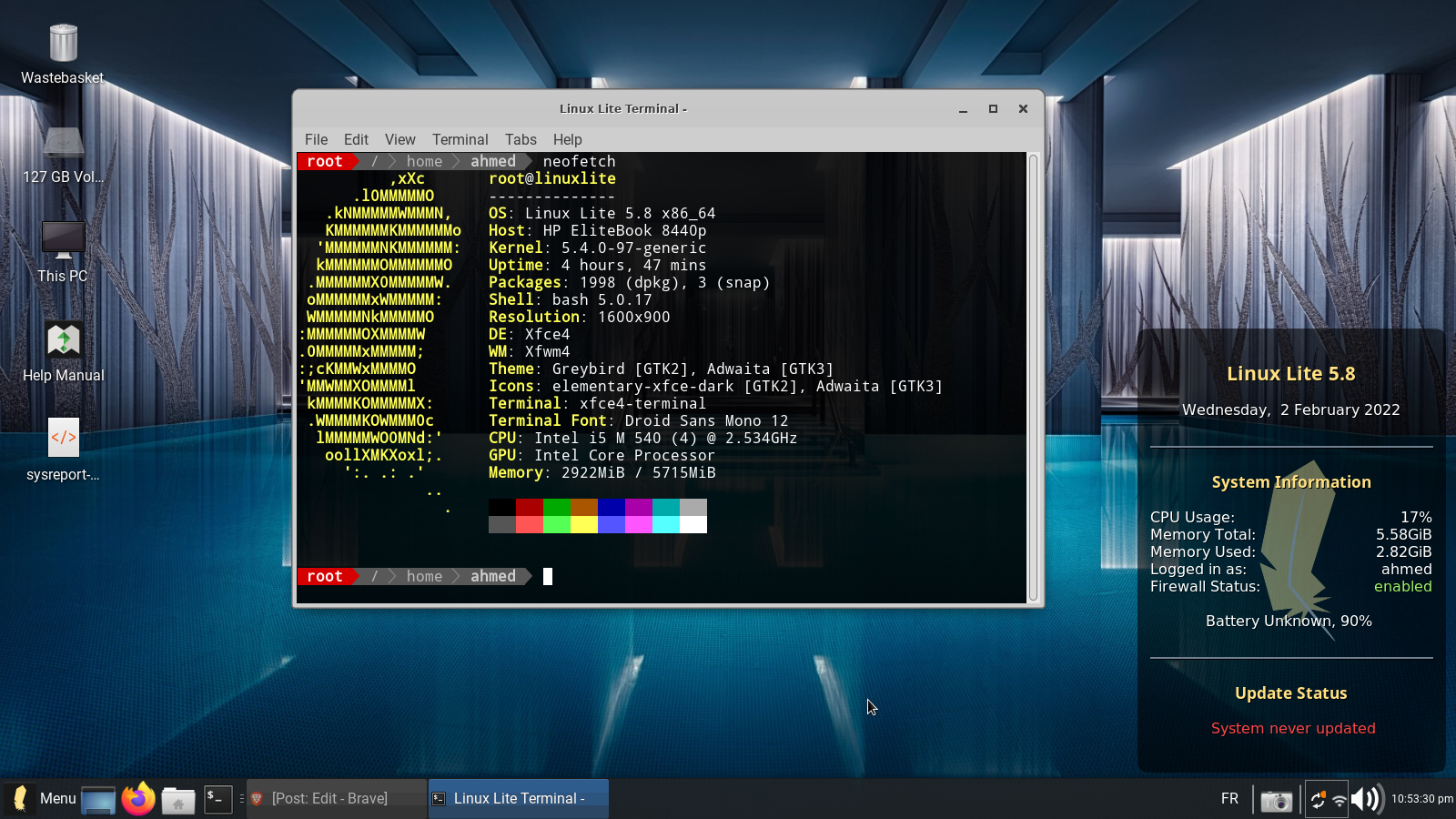Click the Show Desktop icon in taskbar

tap(98, 800)
